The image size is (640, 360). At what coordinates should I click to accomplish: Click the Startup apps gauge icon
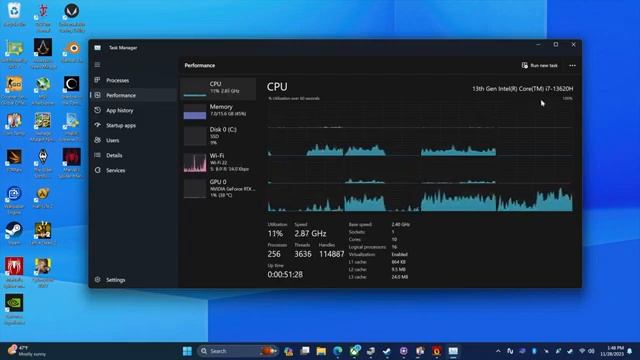(x=98, y=125)
